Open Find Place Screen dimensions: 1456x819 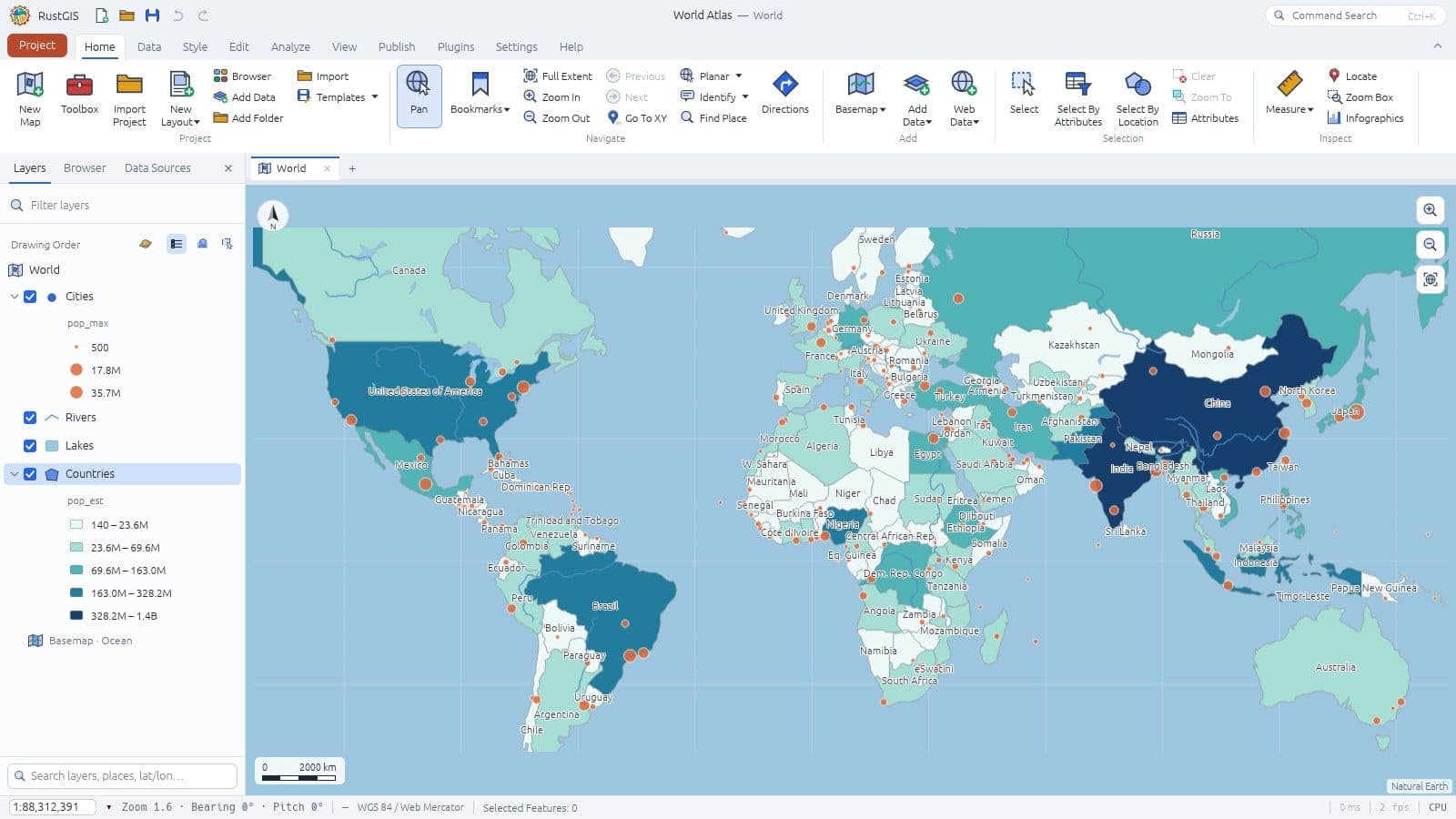713,118
